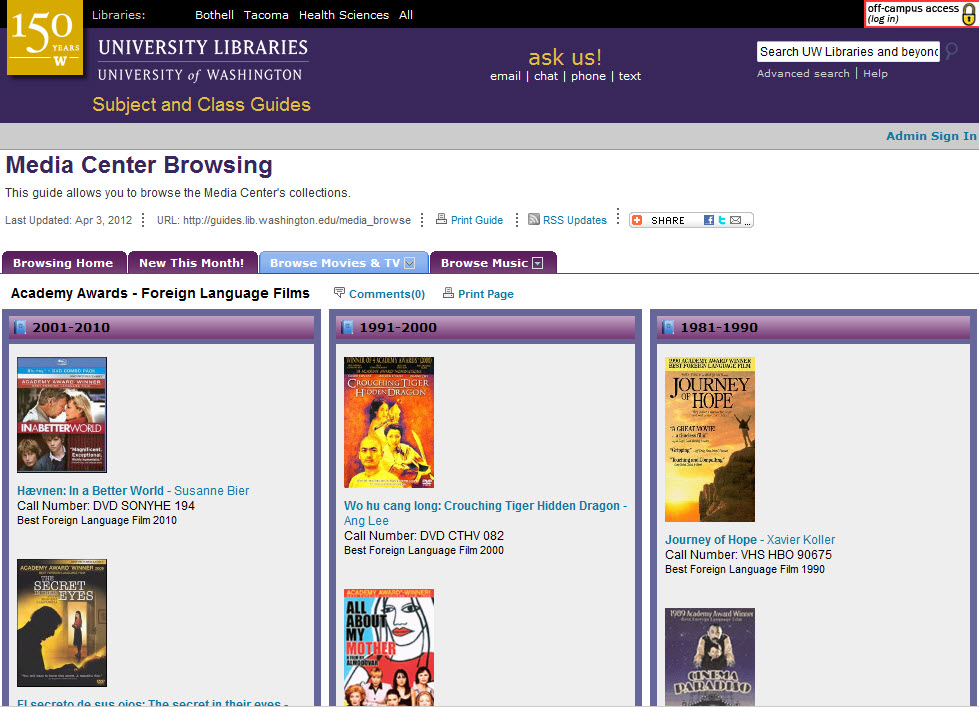Click the 150 Years UW logo
Image resolution: width=979 pixels, height=707 pixels.
point(45,38)
